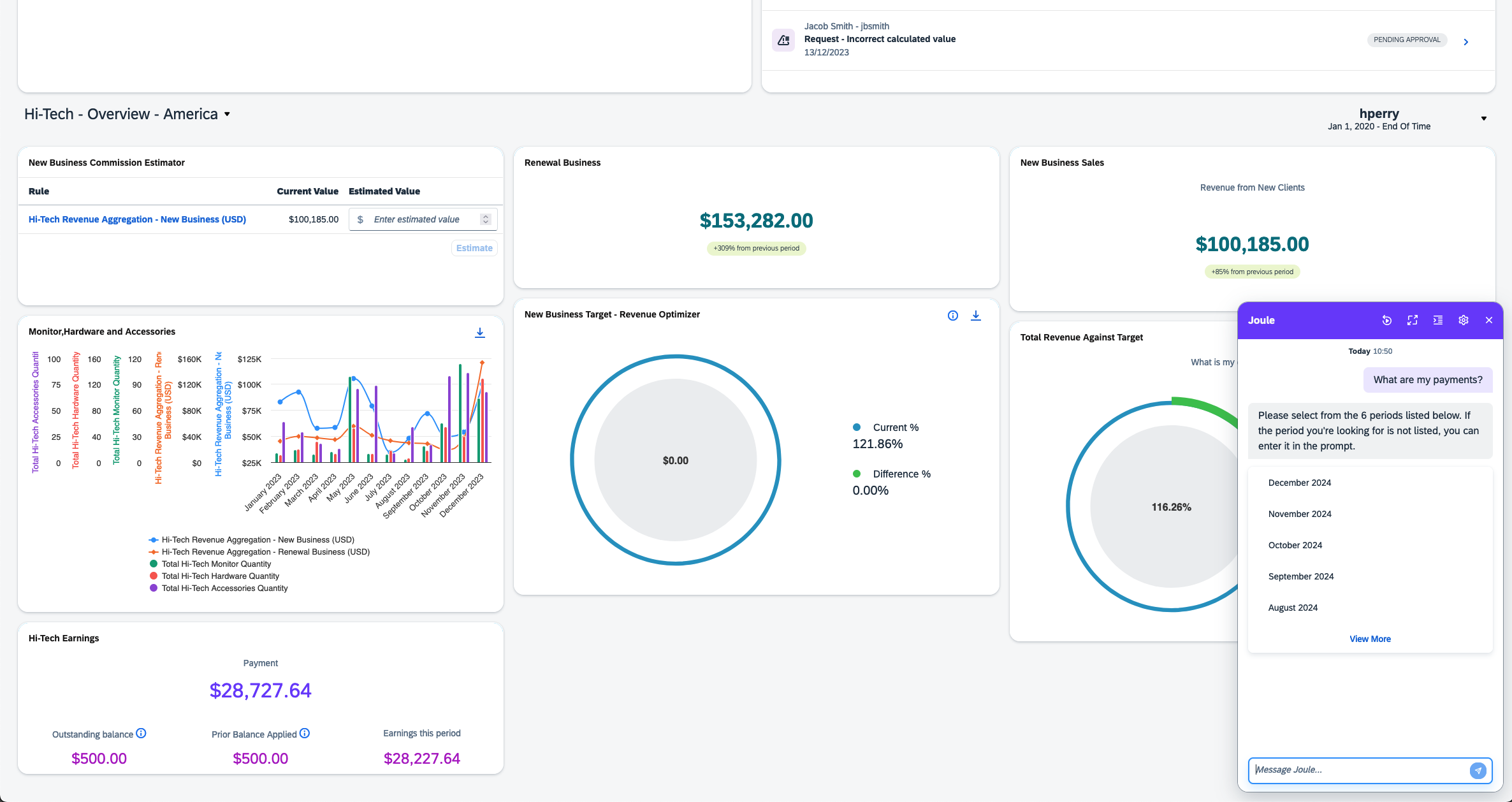Open Joule settings gear
This screenshot has width=1512, height=802.
[1464, 320]
